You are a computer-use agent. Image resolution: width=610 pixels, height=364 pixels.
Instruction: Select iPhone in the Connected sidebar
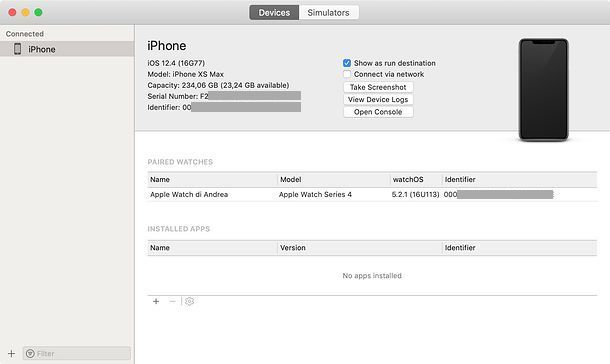pyautogui.click(x=67, y=49)
